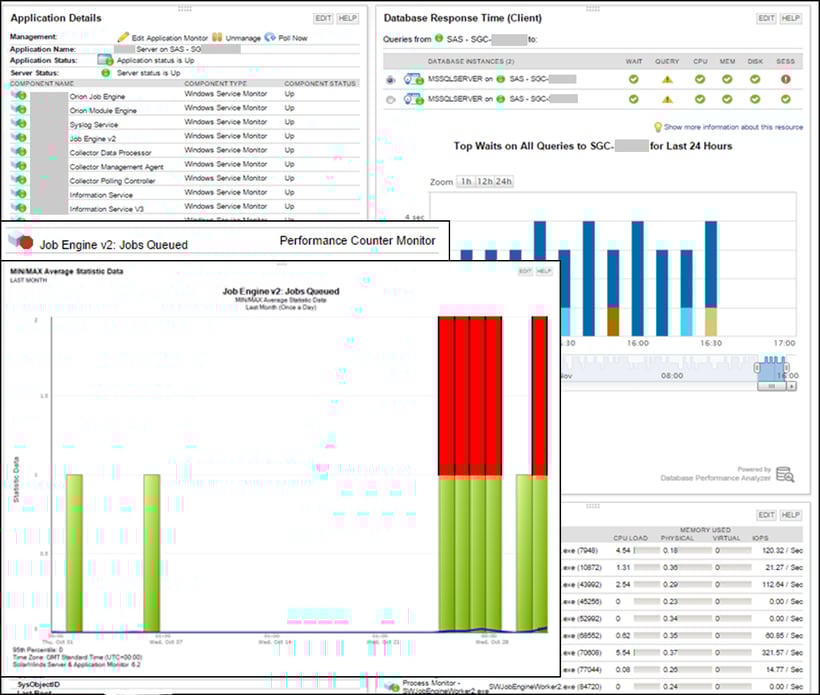Select the radio button for first MSSQLSERVER instance
The height and width of the screenshot is (695, 820).
coord(392,80)
